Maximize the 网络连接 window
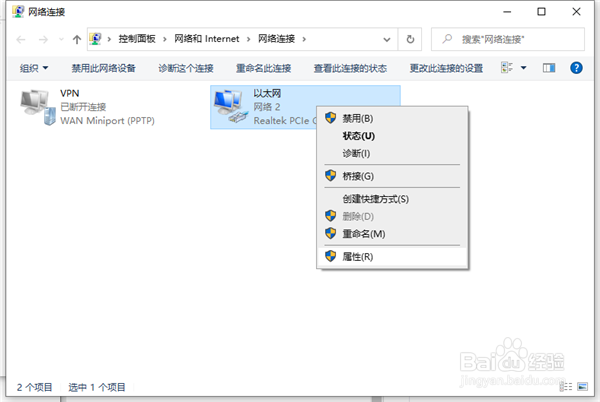Viewport: 600px width, 402px height. [x=541, y=12]
